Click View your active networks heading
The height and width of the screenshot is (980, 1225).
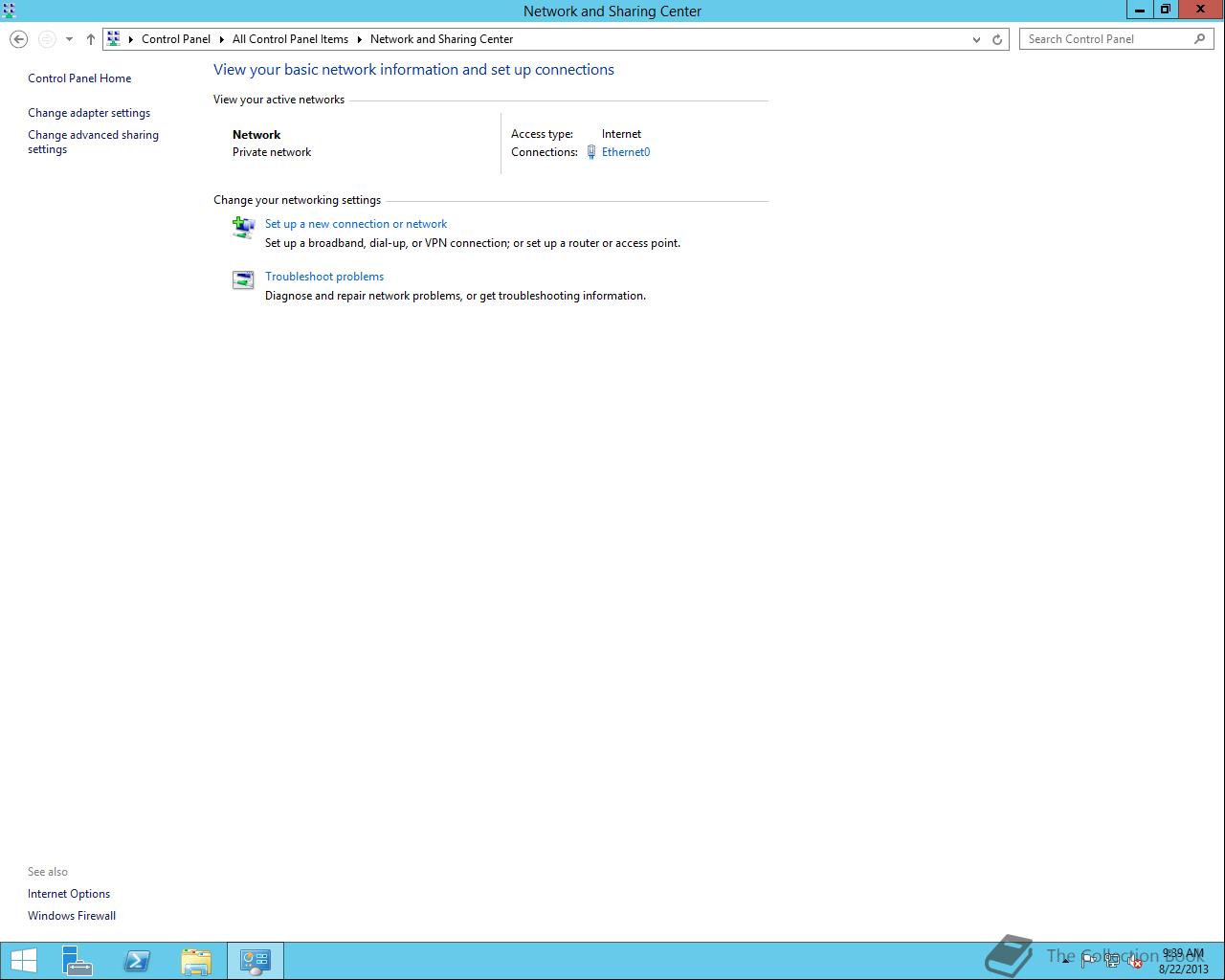pos(278,100)
